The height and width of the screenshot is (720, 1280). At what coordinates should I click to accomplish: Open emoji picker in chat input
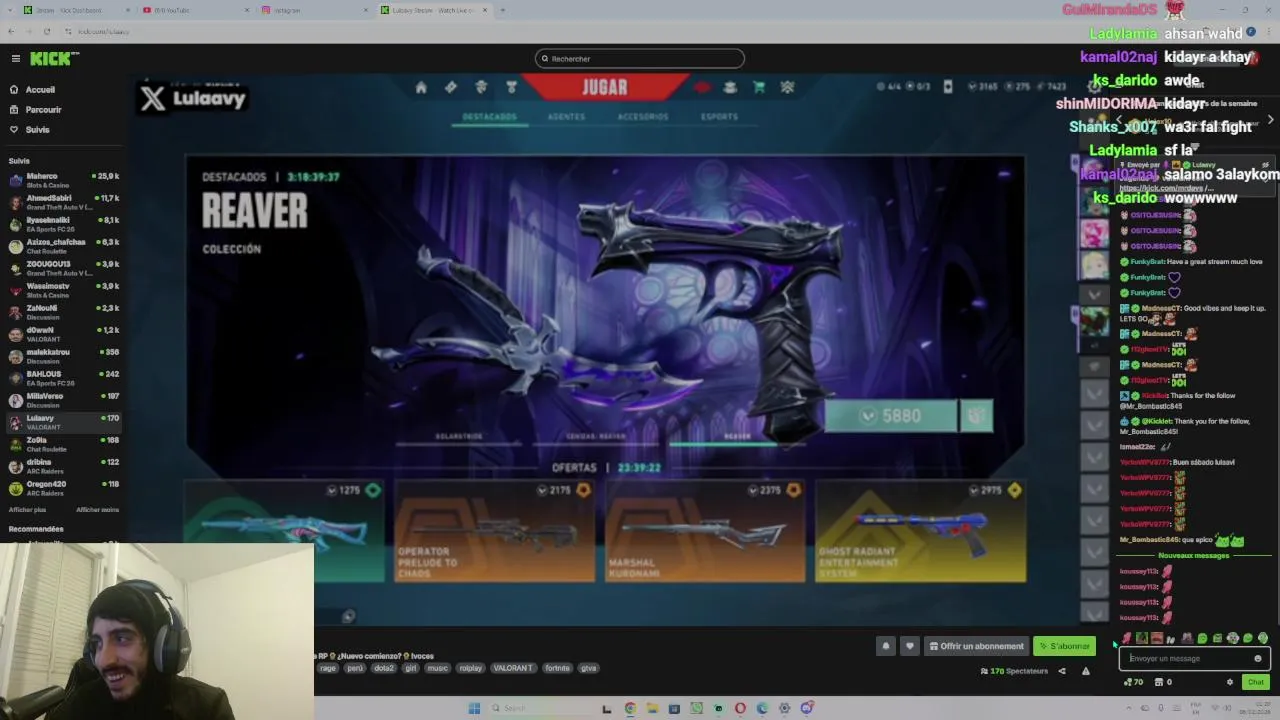point(1258,659)
